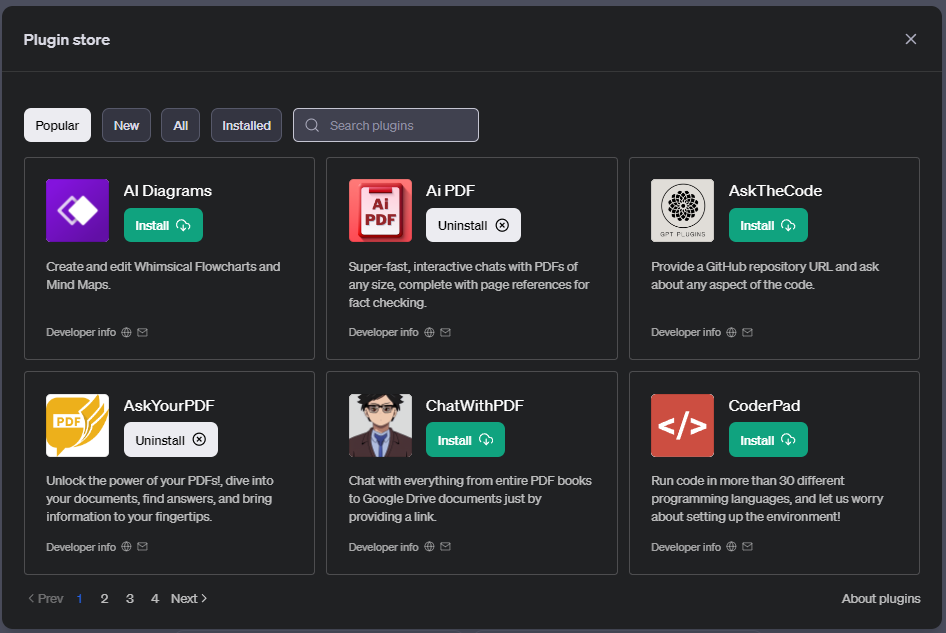946x633 pixels.
Task: Uninstall the AskYourPDF plugin
Action: 171,440
